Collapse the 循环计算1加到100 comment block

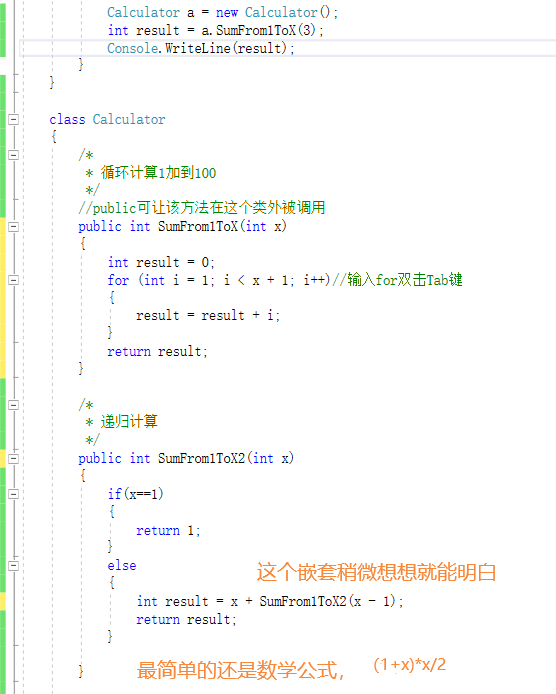(14, 155)
